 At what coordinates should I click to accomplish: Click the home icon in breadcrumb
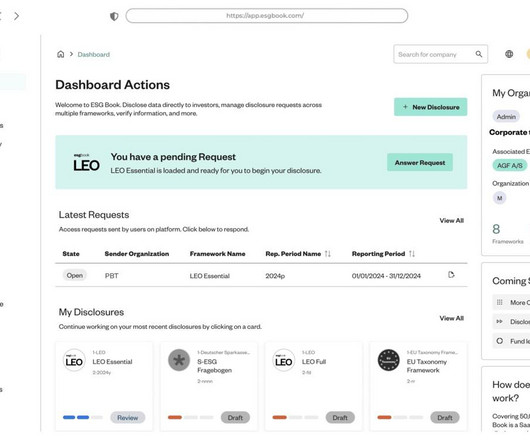click(61, 54)
